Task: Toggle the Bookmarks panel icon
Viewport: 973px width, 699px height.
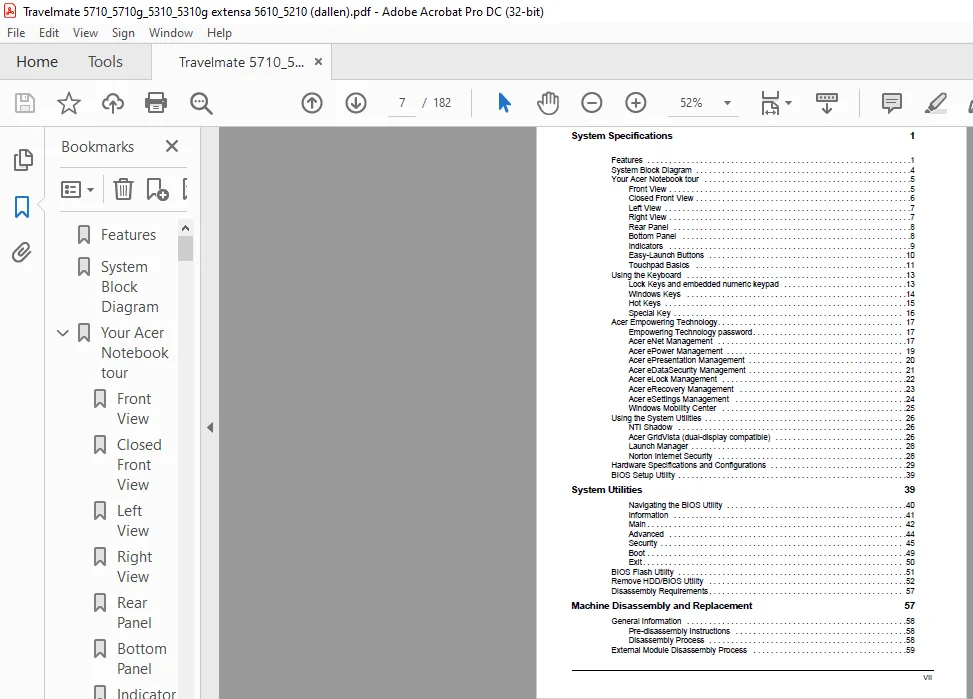Action: [22, 207]
